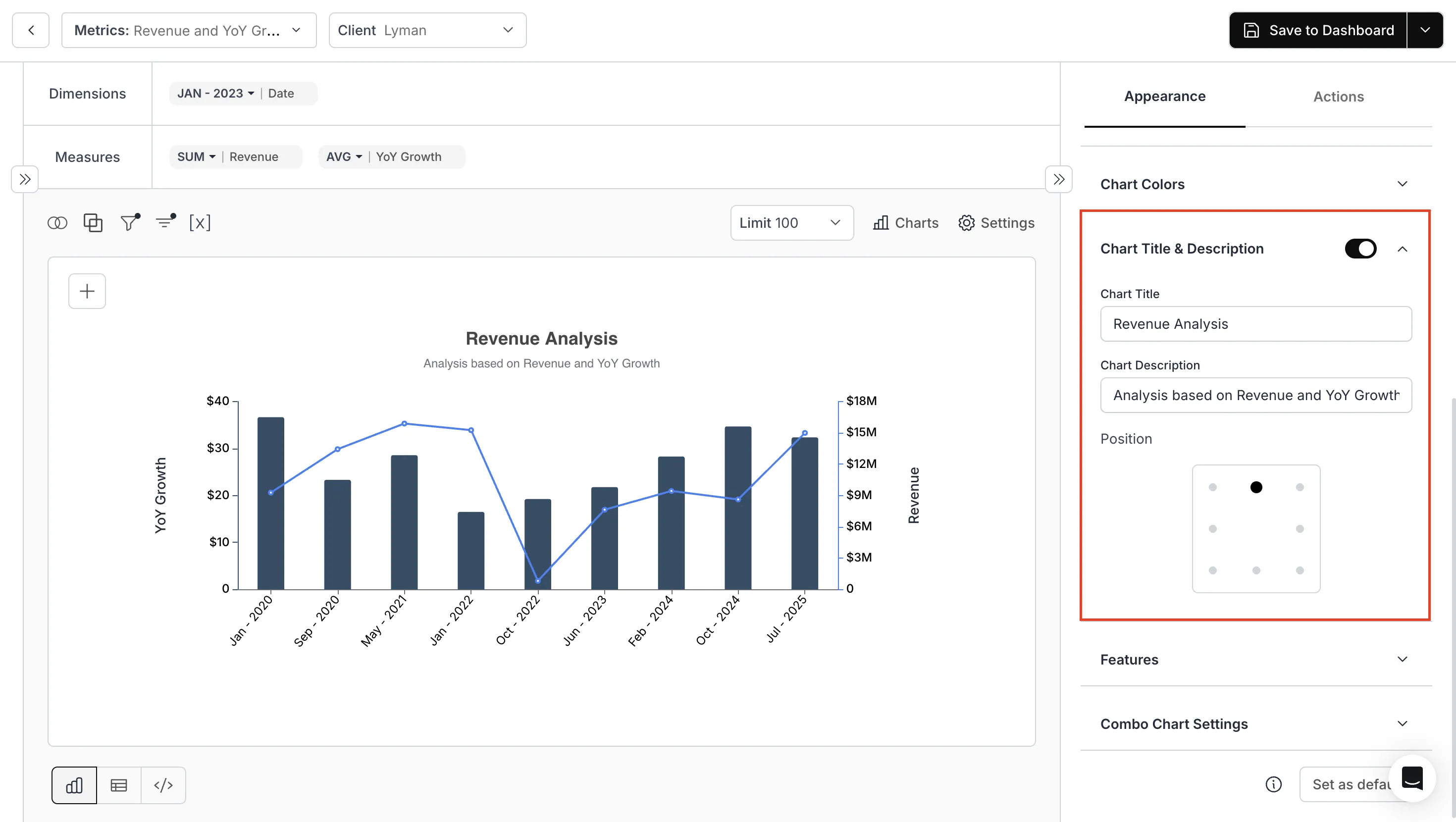Open the sort lines icon
Screen dimensions: 1456x822
165,222
